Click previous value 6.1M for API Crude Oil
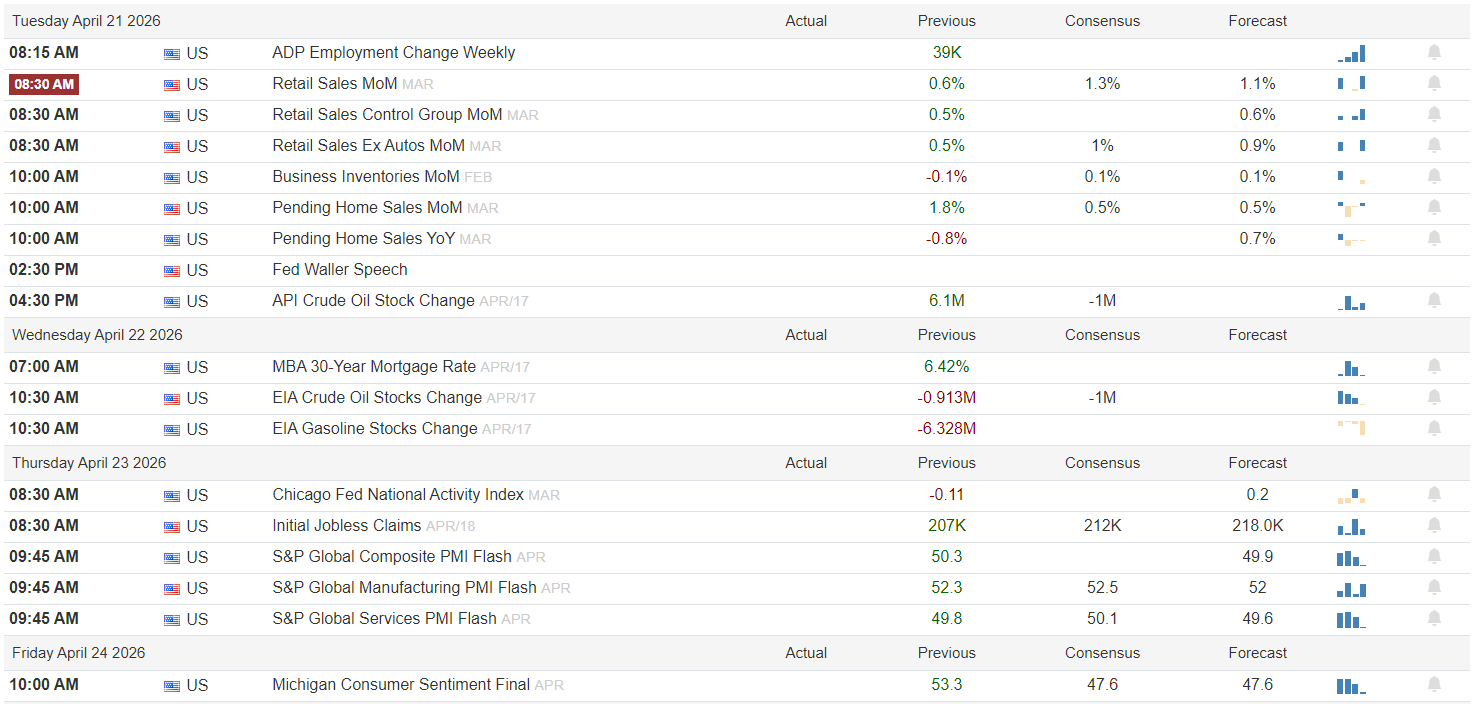This screenshot has height=704, width=1481. coord(947,300)
